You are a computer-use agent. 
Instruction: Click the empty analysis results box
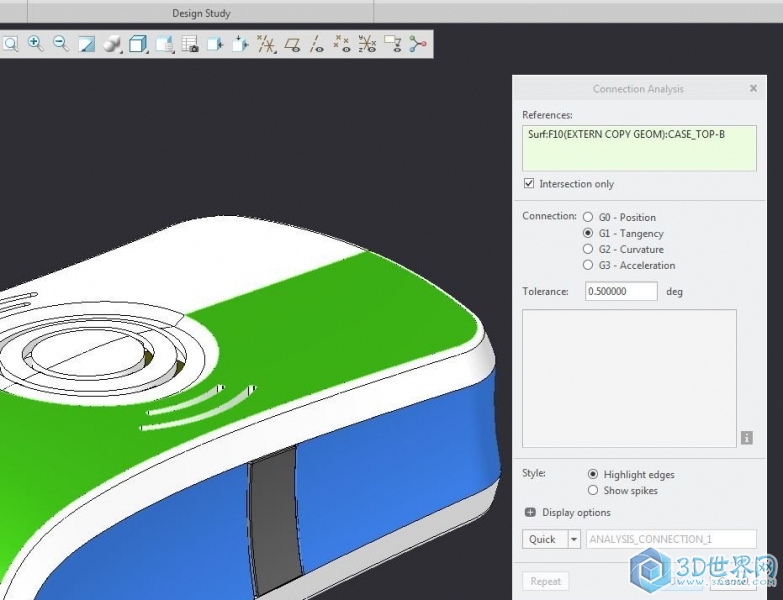(x=629, y=378)
